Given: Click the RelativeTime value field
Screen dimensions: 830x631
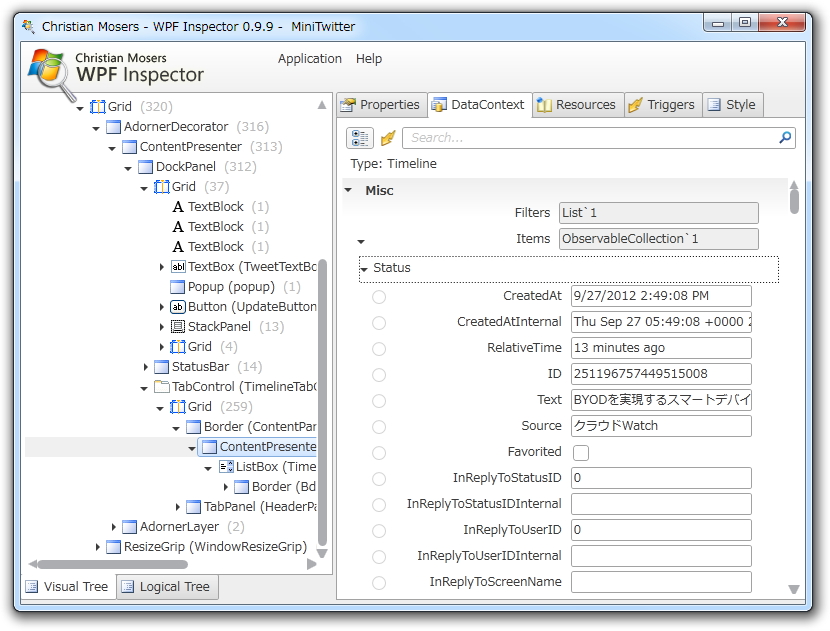Looking at the screenshot, I should pyautogui.click(x=661, y=348).
